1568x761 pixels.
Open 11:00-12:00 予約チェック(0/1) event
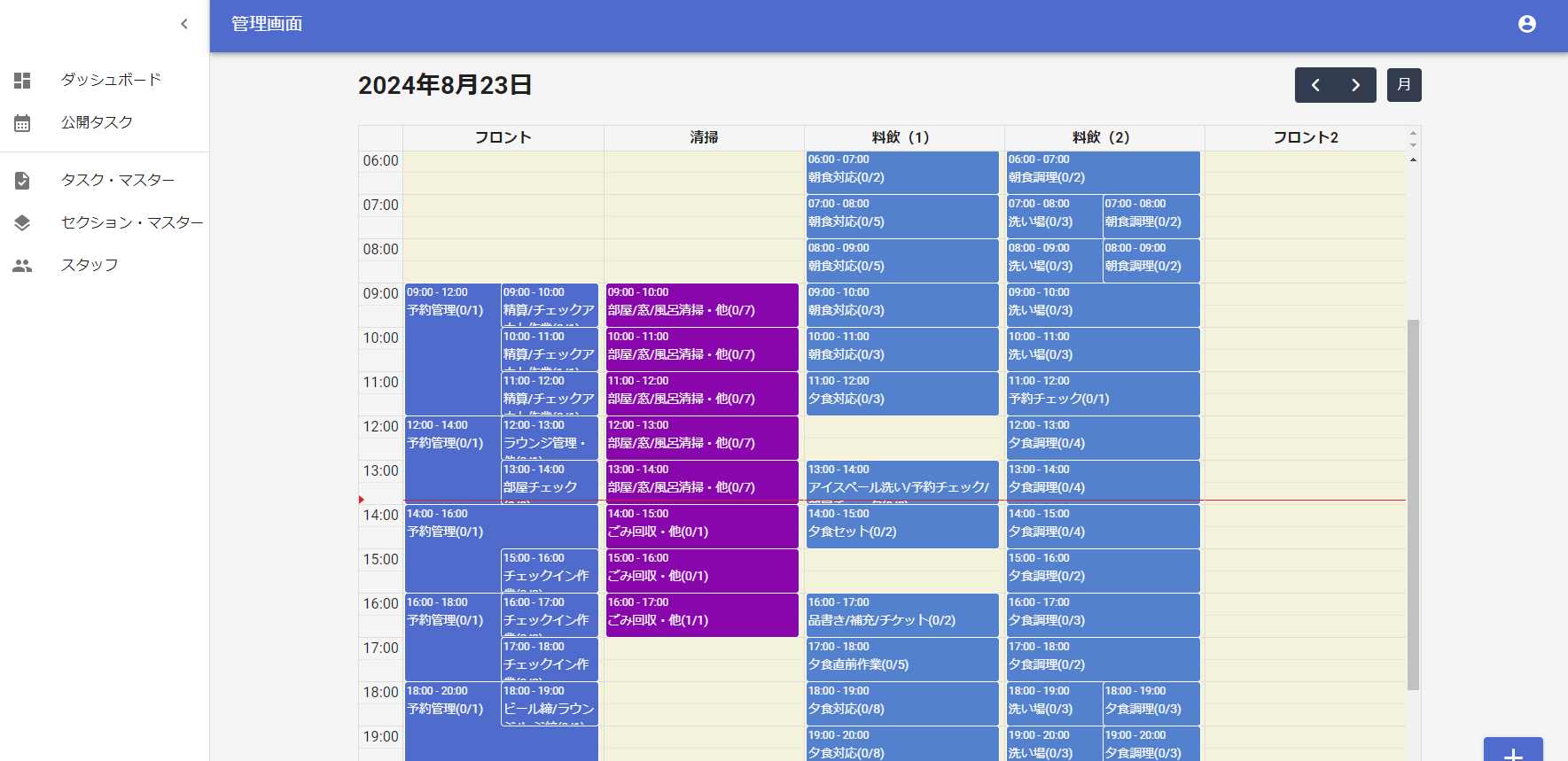tap(1103, 394)
